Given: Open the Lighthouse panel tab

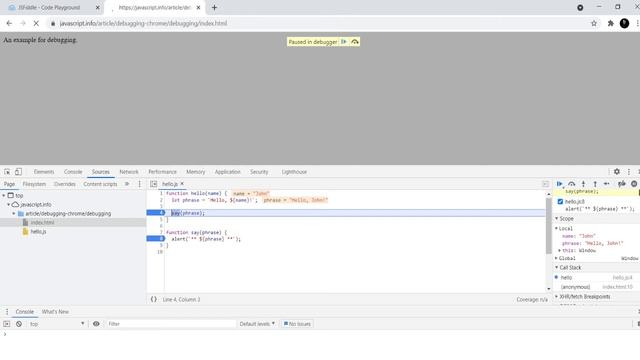Looking at the screenshot, I should [x=294, y=172].
